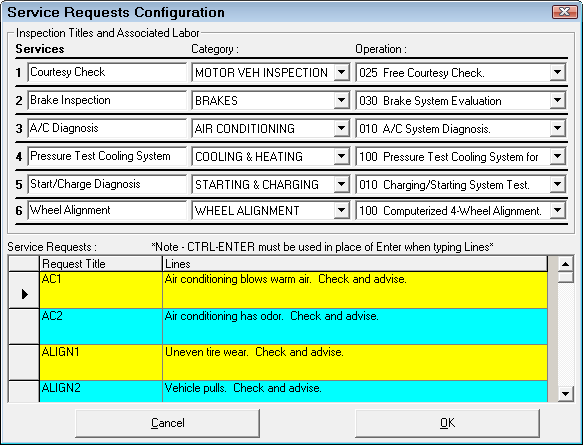
Task: Click the Pressure Test Cooling System field
Action: click(x=107, y=156)
